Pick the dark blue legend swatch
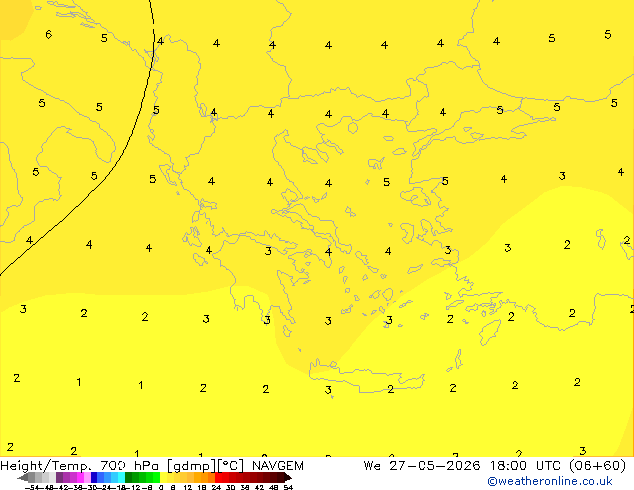This screenshot has height=490, width=634. click(x=94, y=477)
